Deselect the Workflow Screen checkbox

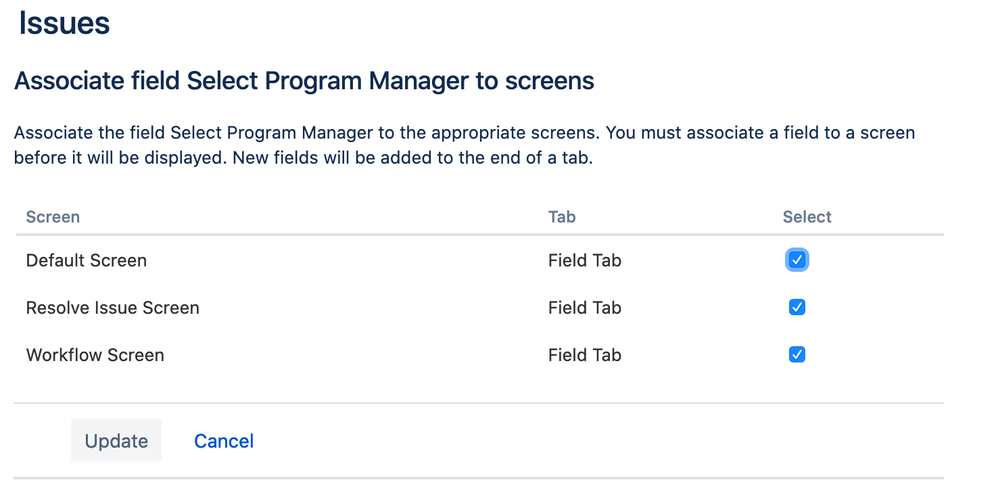pos(797,354)
